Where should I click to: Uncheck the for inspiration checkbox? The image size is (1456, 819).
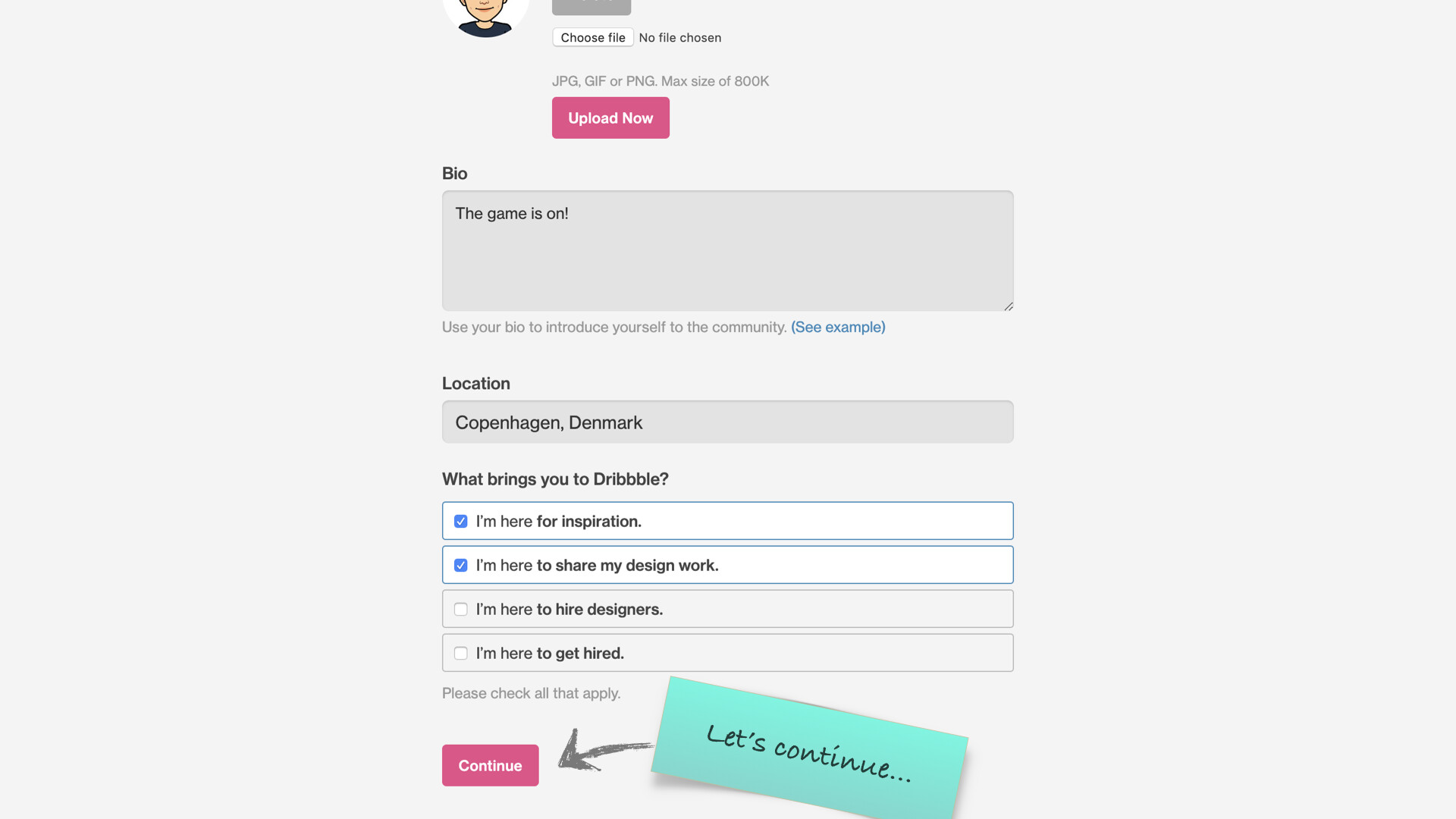460,522
